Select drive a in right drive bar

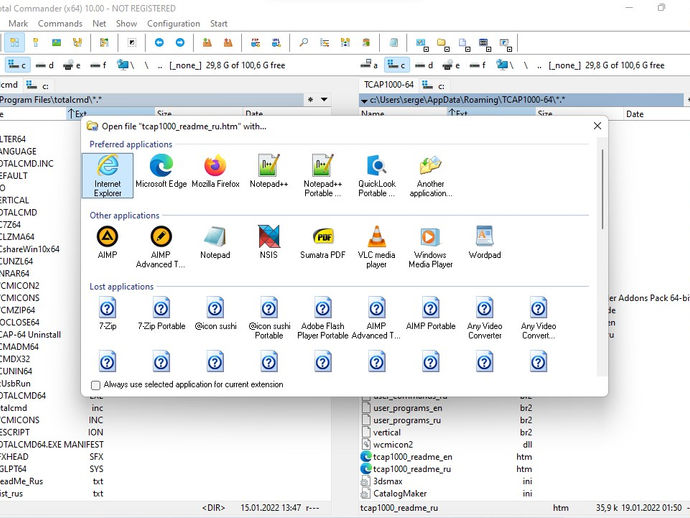[x=369, y=65]
